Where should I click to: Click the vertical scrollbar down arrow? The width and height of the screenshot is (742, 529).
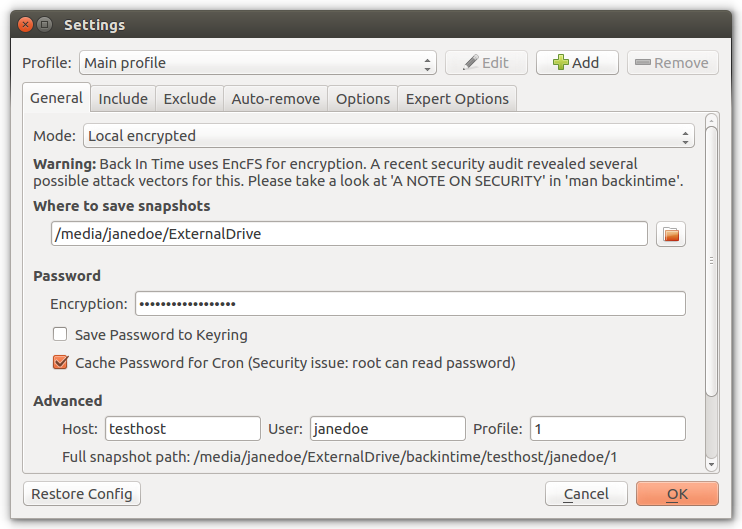[711, 464]
